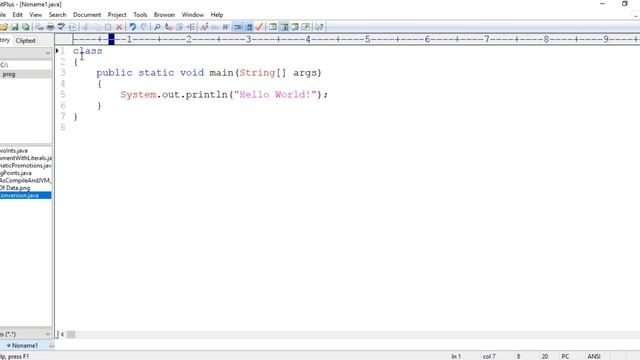Click the horizontal scrollbar thumb under editor
The height and width of the screenshot is (360, 640).
point(71,335)
